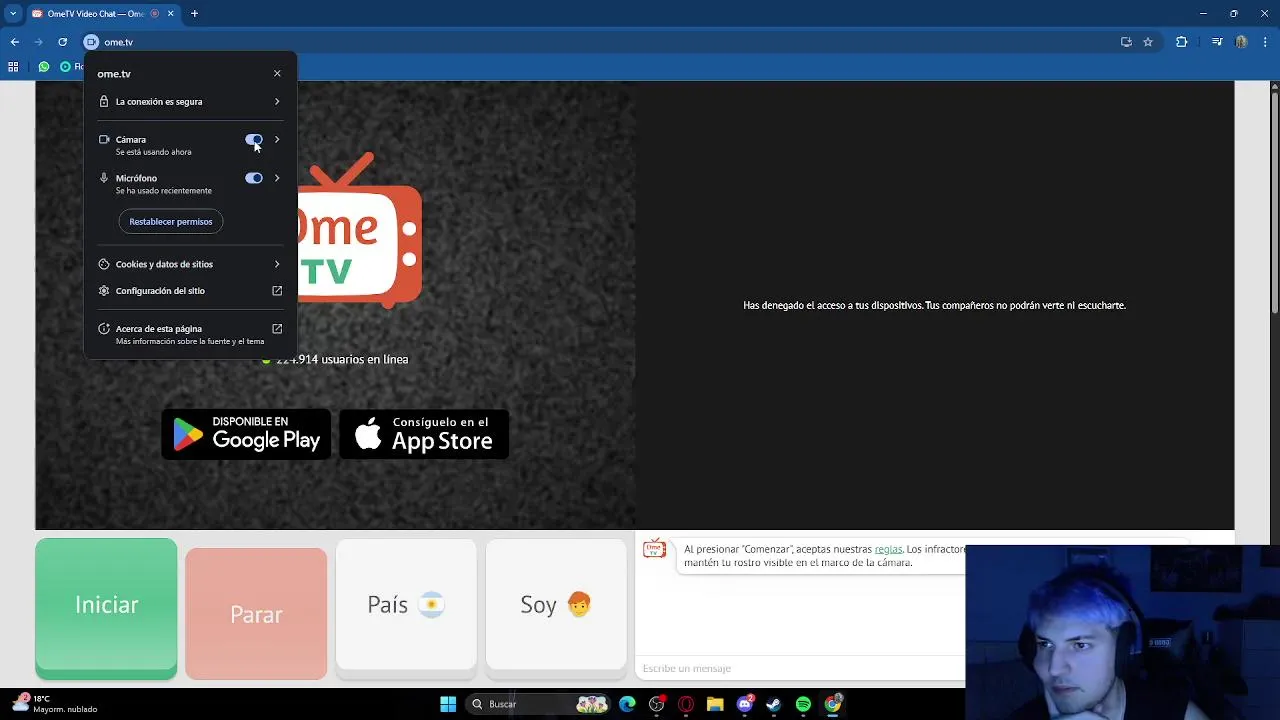Go back with the browser back arrow

pyautogui.click(x=15, y=42)
